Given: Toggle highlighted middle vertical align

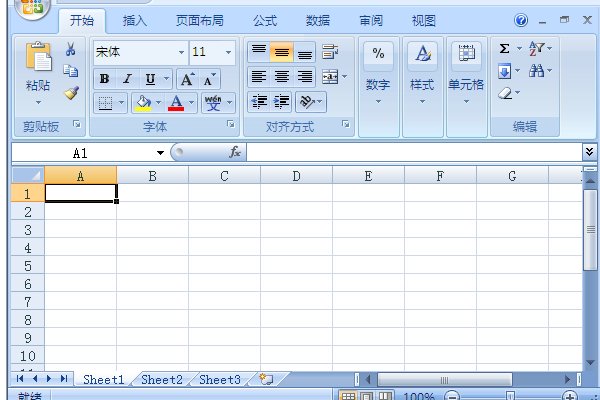Looking at the screenshot, I should [282, 51].
